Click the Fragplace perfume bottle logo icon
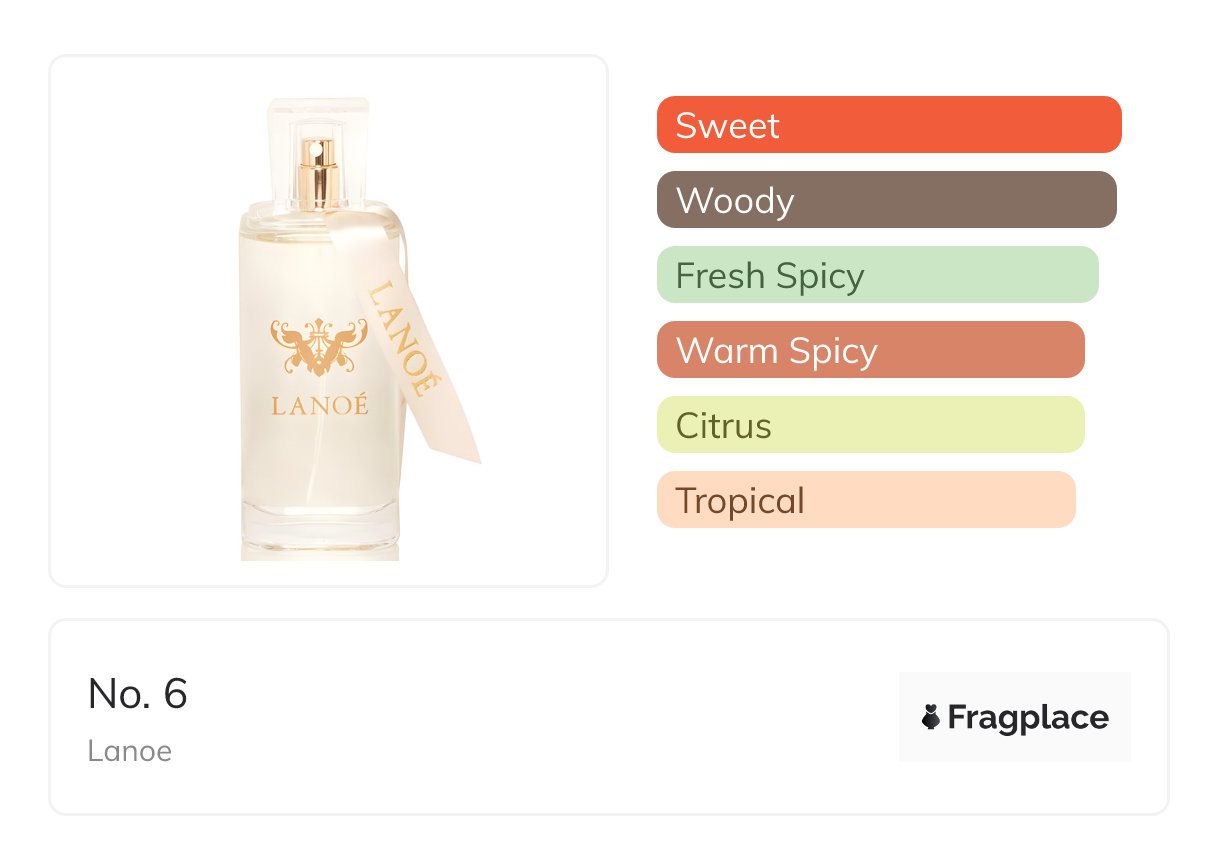The height and width of the screenshot is (864, 1218). tap(931, 717)
